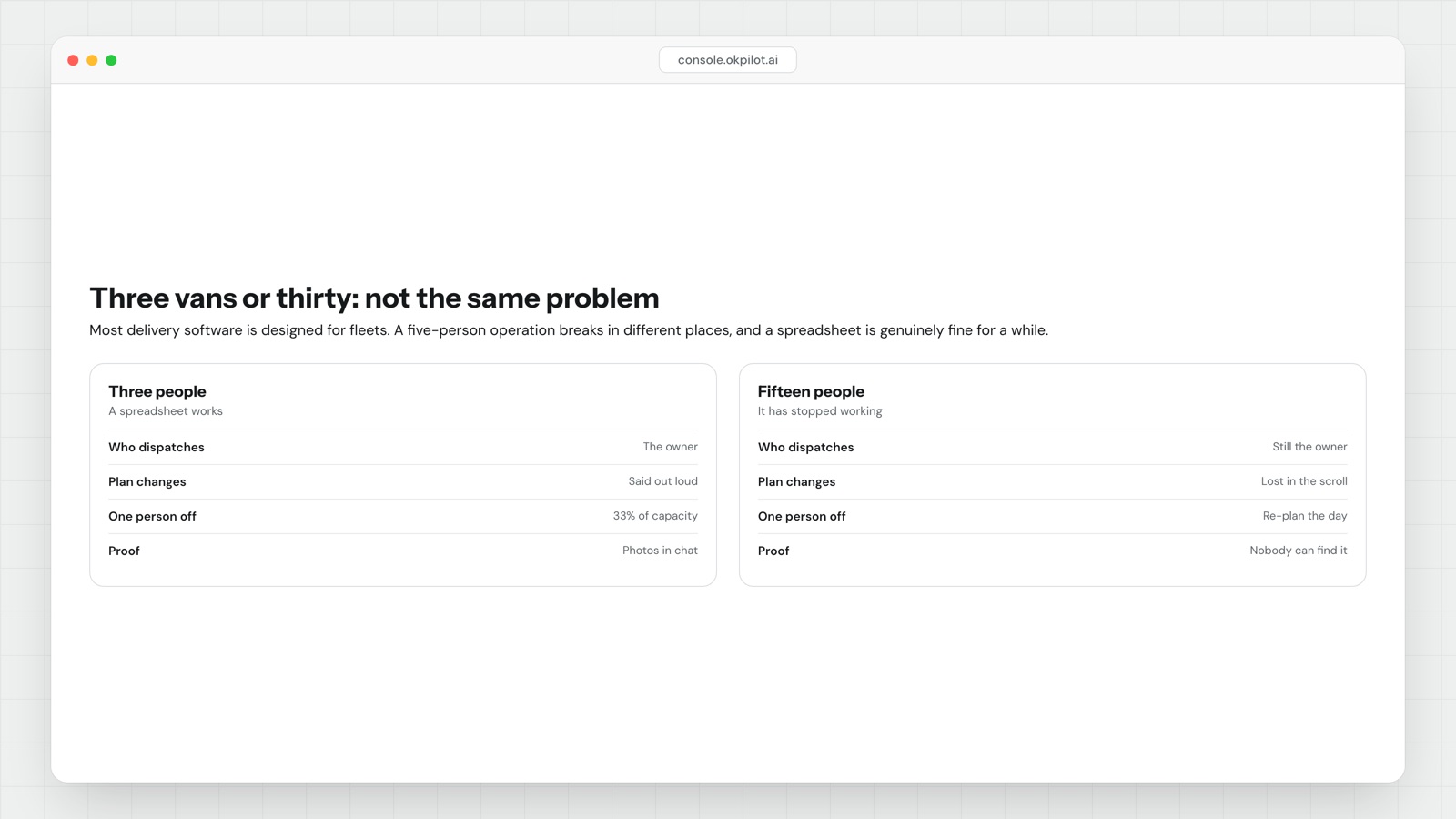Image resolution: width=1456 pixels, height=819 pixels.
Task: Click the 'Photos in chat' value
Action: pyautogui.click(x=660, y=551)
